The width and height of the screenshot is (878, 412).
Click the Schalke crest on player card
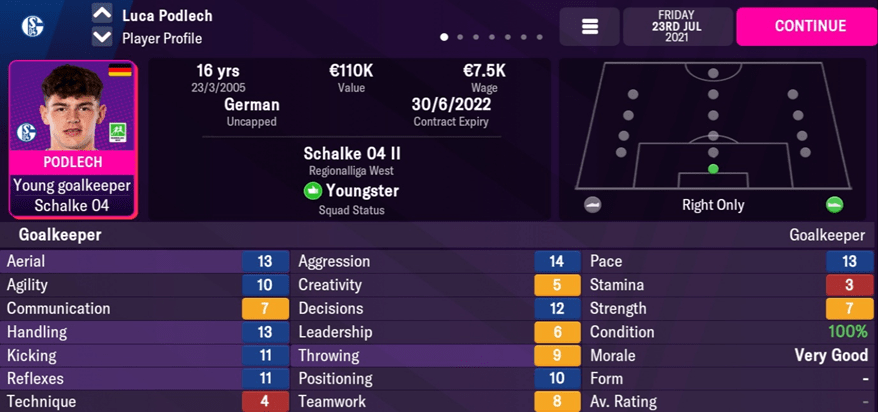click(x=27, y=132)
